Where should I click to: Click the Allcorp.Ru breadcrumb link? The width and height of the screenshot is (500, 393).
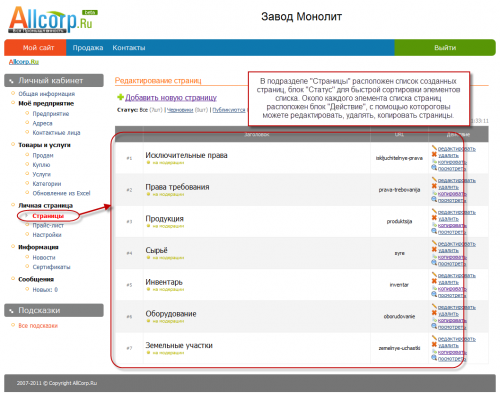(24, 62)
